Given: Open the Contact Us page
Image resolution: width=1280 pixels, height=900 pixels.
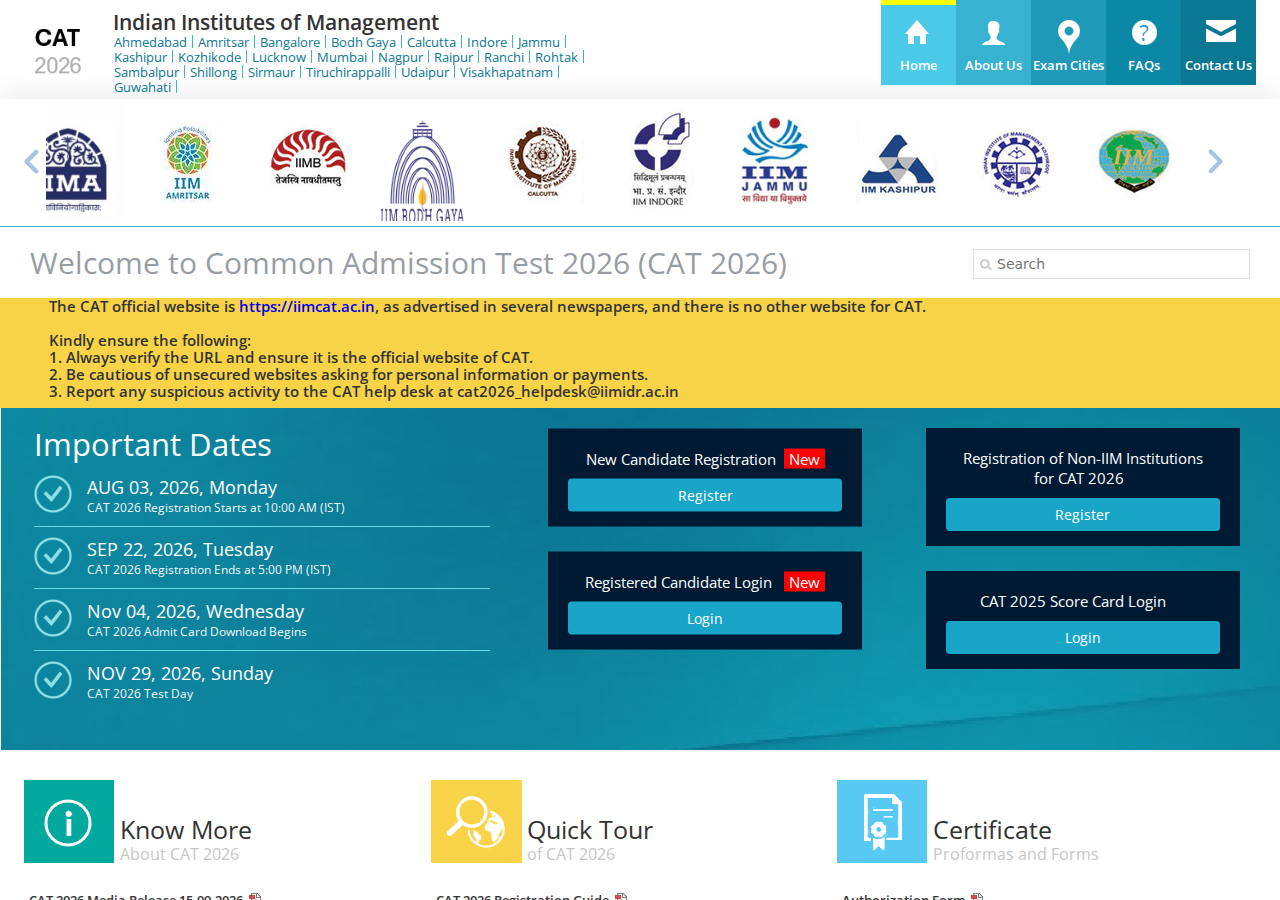Looking at the screenshot, I should tap(1218, 43).
